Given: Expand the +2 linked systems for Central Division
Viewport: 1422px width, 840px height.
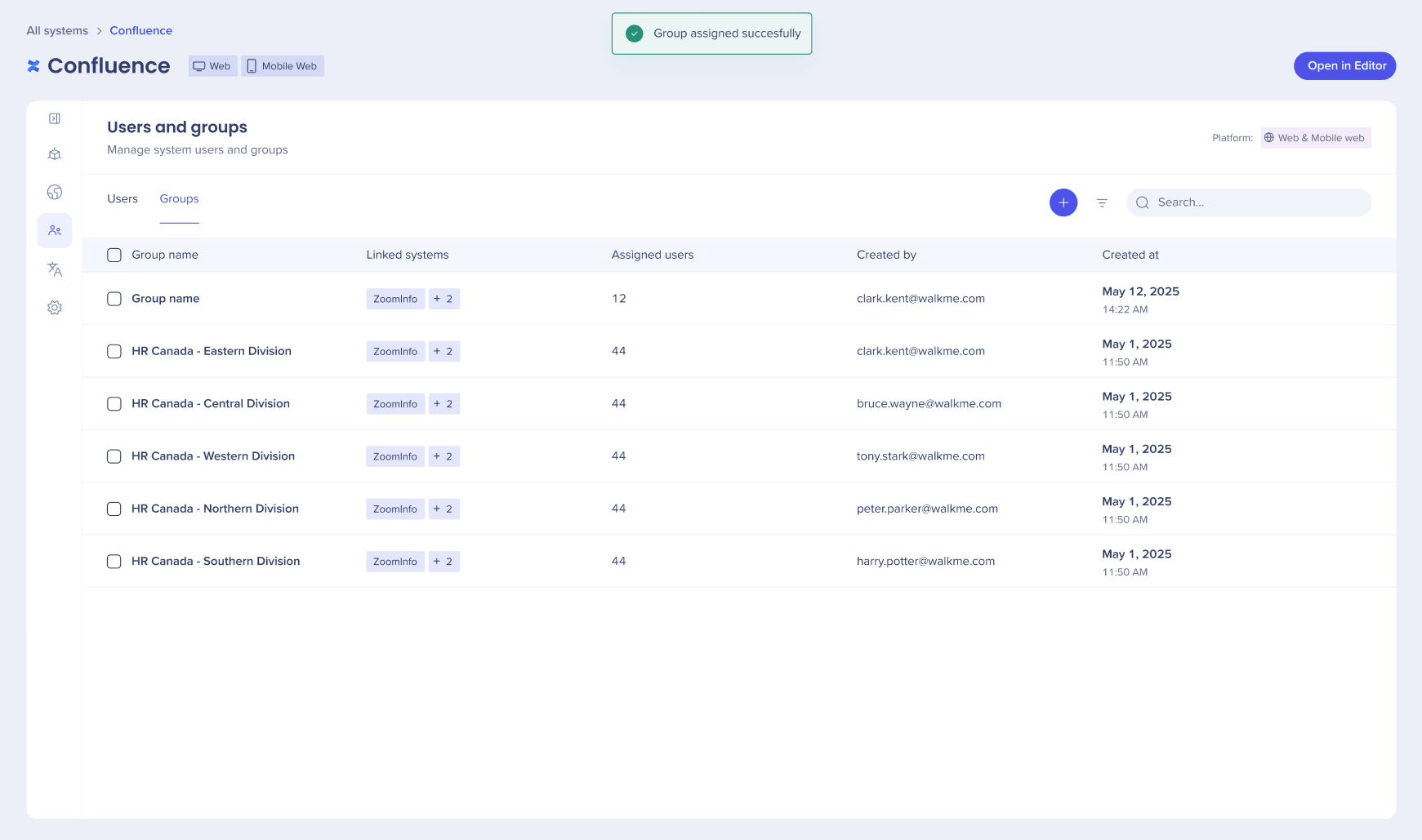Looking at the screenshot, I should pos(444,404).
